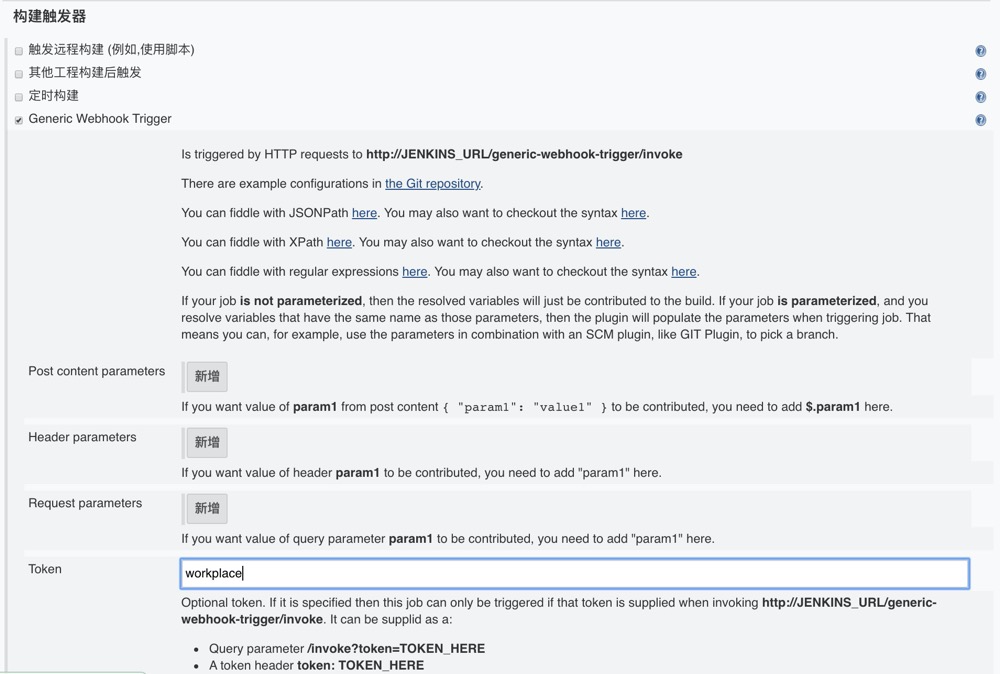Add a Request parameter with 新增
1000x674 pixels.
point(207,508)
